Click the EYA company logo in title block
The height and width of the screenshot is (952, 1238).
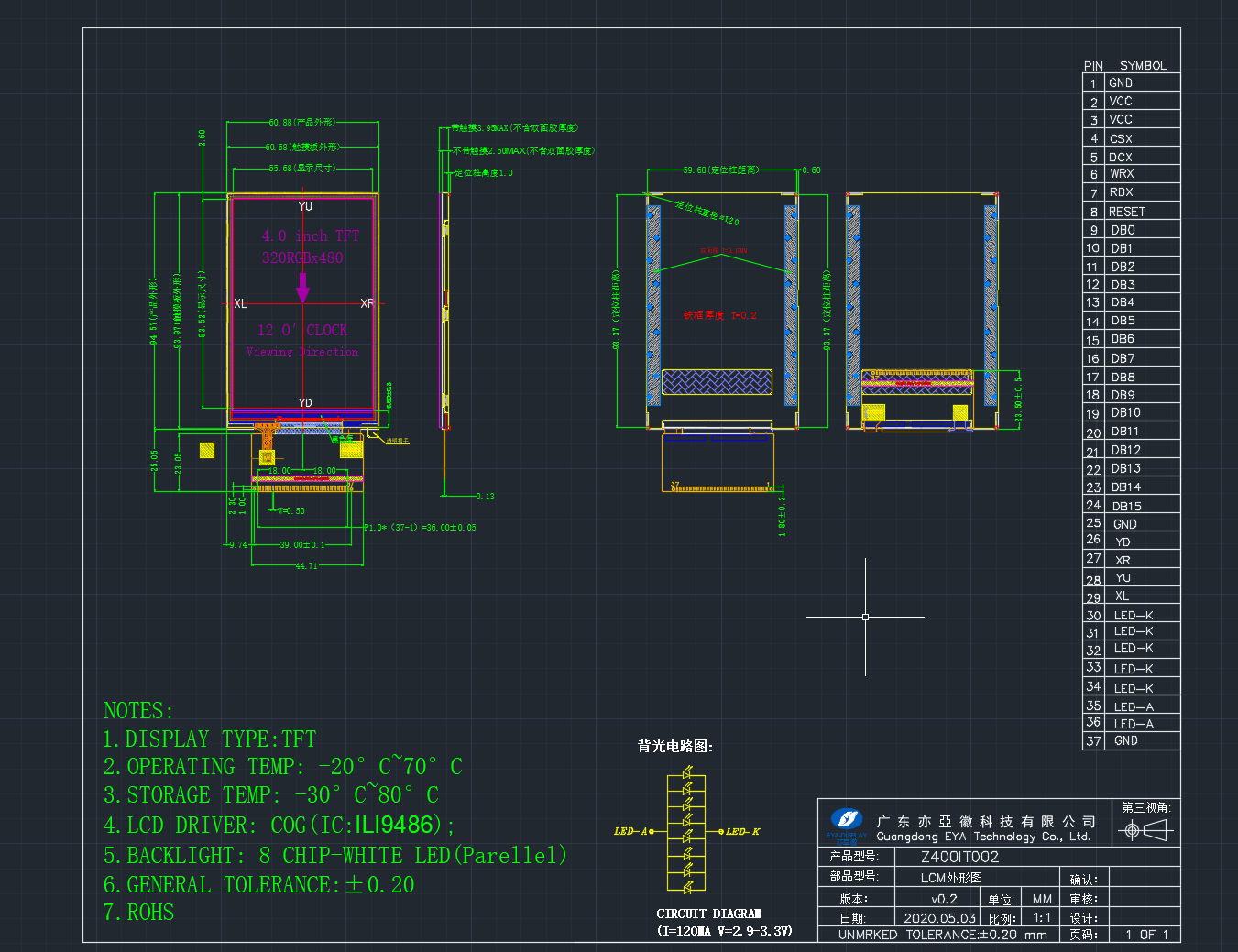[x=846, y=823]
